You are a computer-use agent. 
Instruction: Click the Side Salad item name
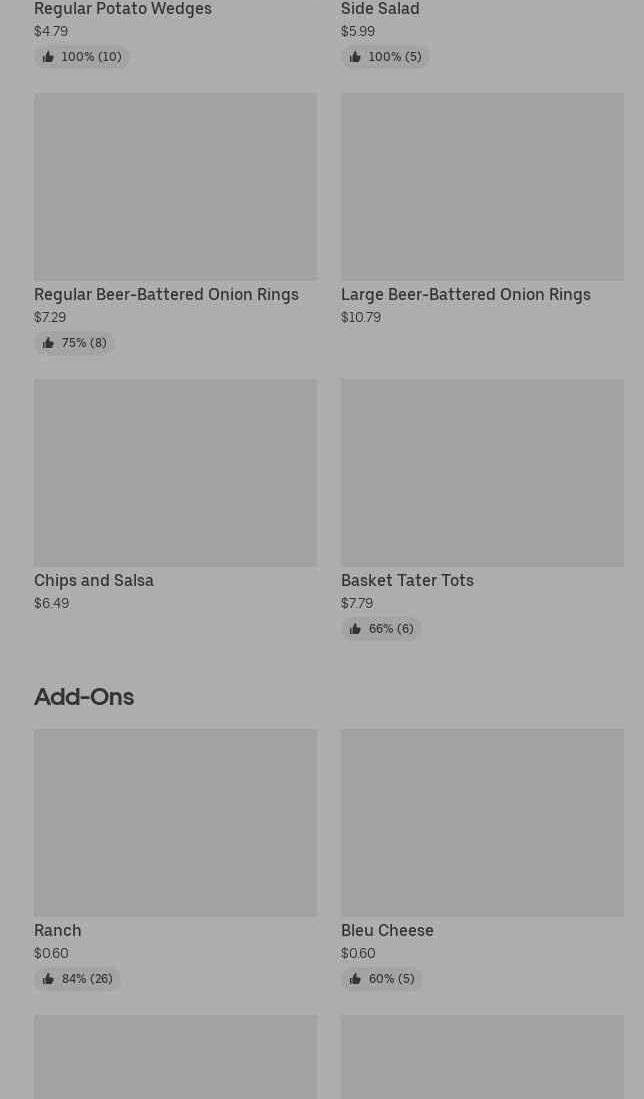380,9
